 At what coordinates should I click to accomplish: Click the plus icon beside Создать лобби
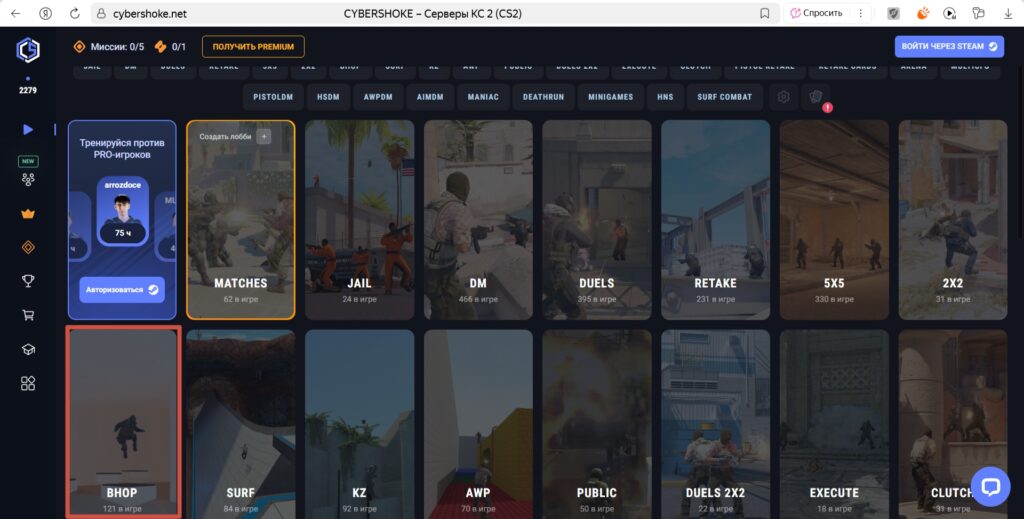pos(264,136)
